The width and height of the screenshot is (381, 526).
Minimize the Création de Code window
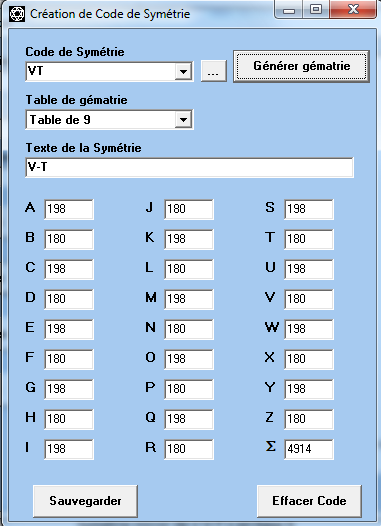pyautogui.click(x=289, y=9)
